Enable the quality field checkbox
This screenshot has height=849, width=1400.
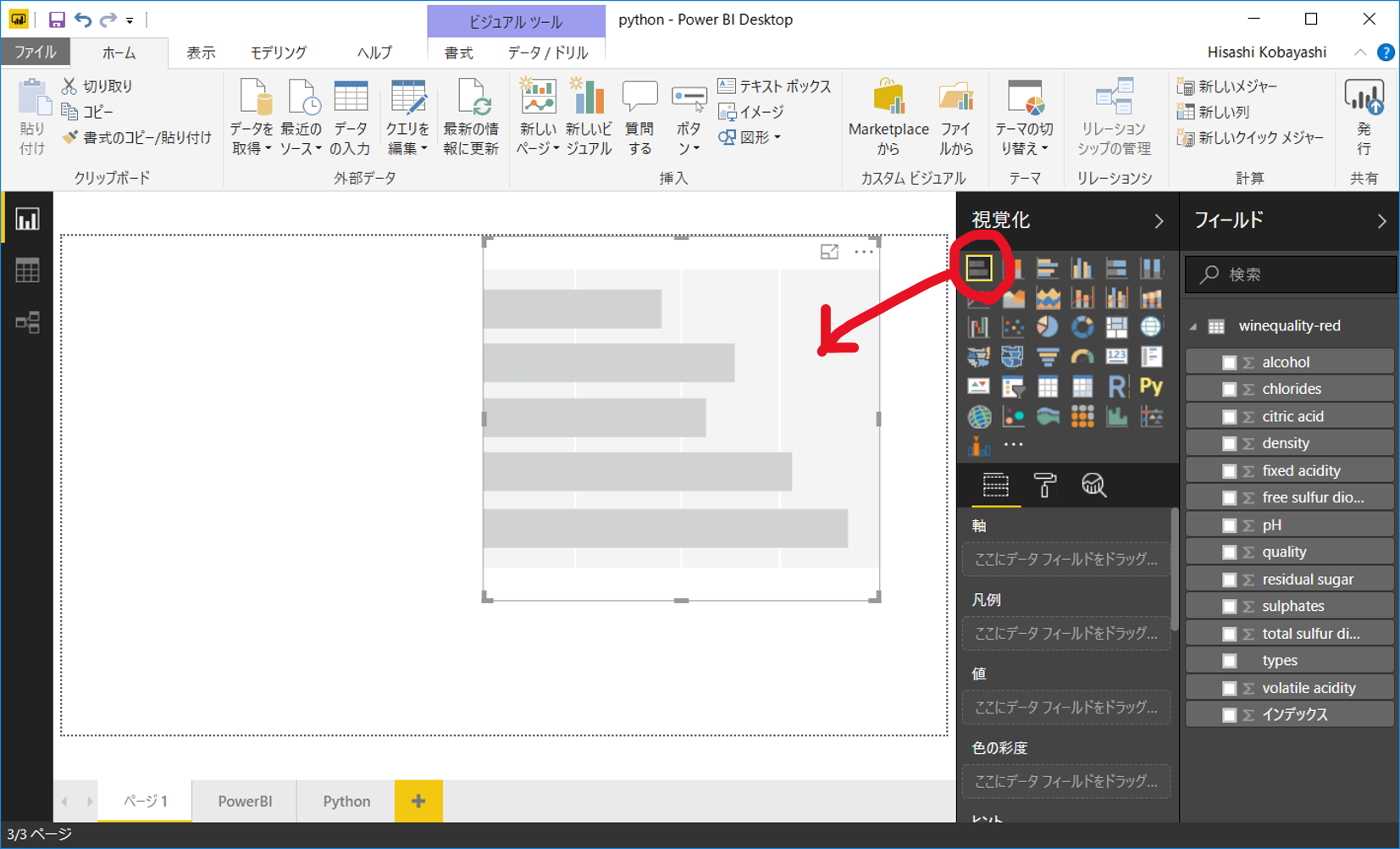tap(1230, 551)
